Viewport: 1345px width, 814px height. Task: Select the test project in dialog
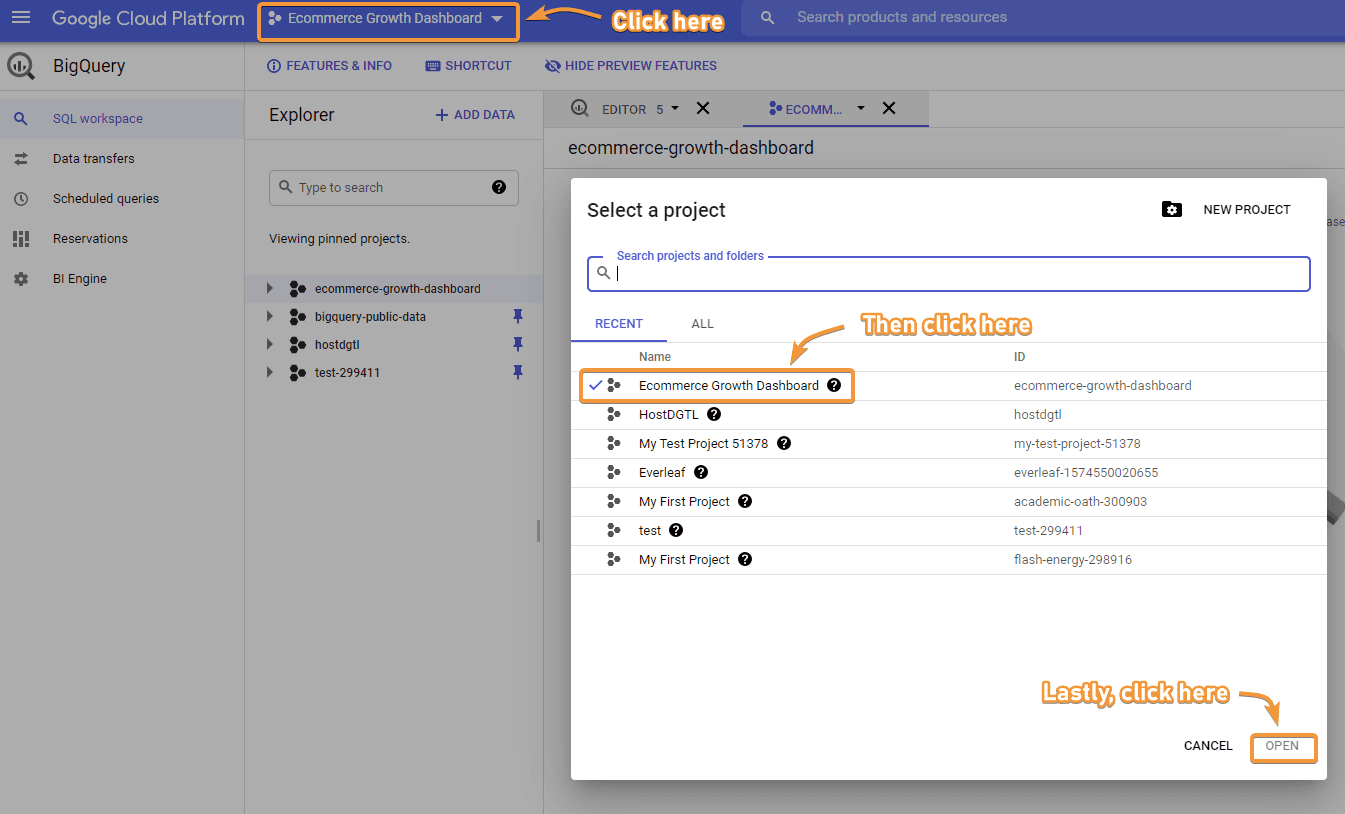[949, 531]
